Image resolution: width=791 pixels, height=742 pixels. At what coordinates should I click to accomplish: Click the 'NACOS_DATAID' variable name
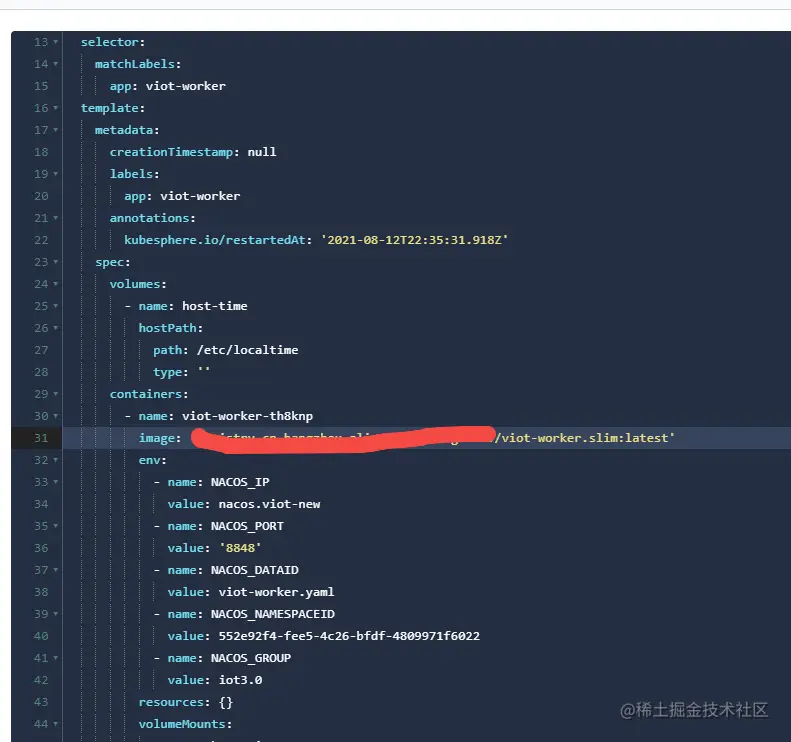tap(255, 570)
